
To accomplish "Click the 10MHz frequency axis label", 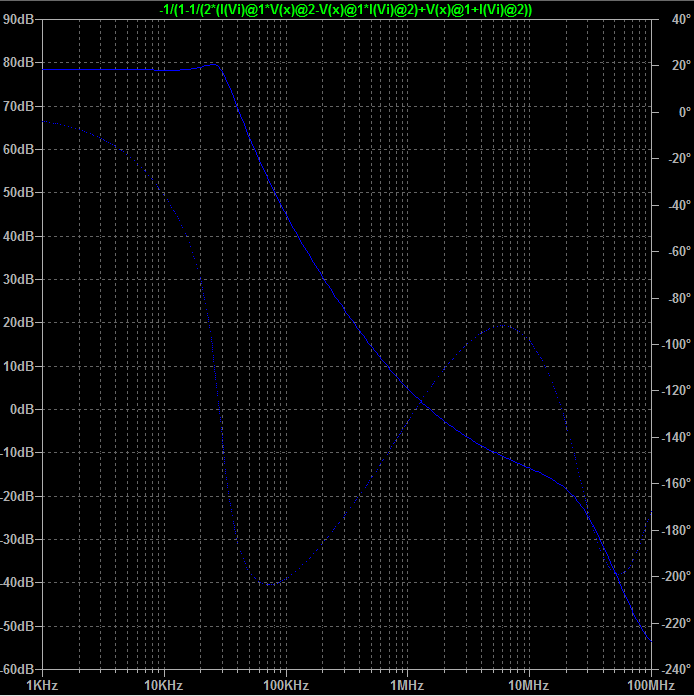I will point(528,685).
